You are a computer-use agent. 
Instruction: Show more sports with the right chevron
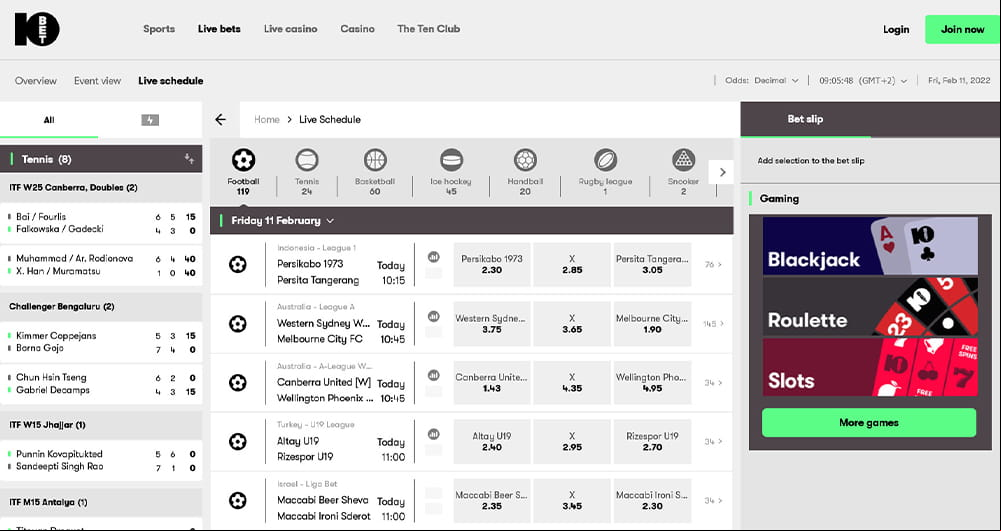point(722,172)
